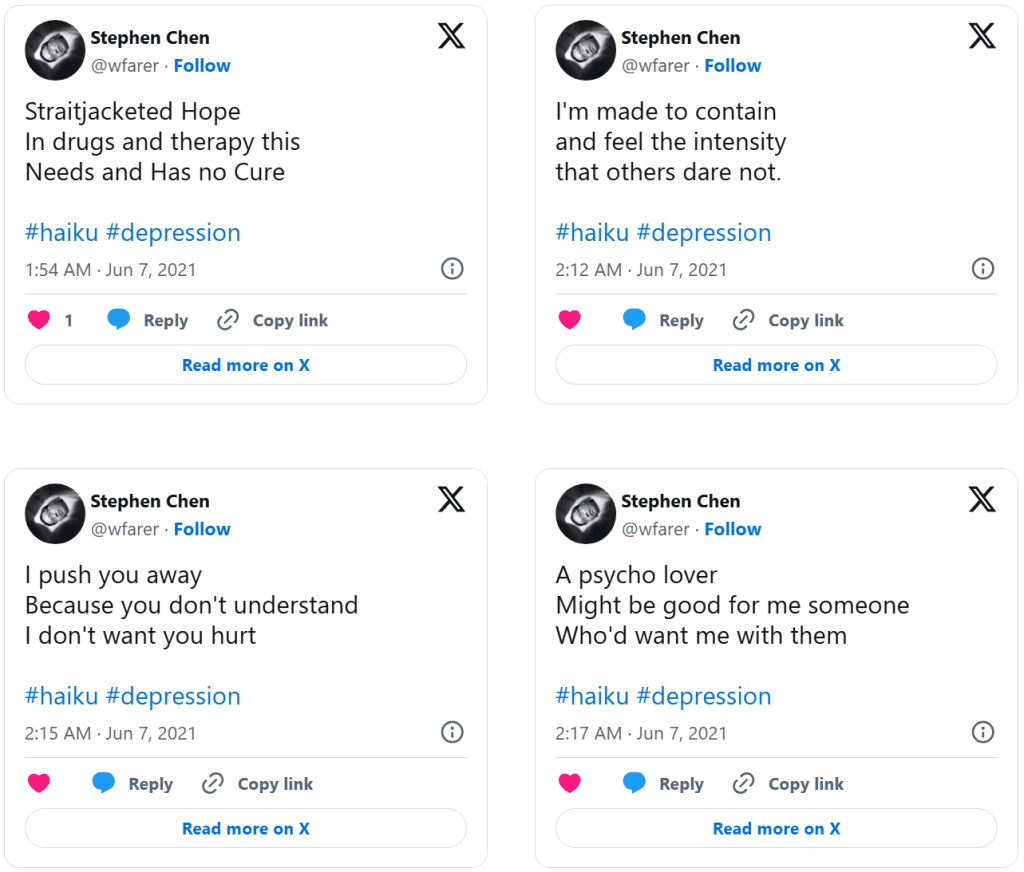Open timestamp 2:17 AM · Jun 7, 2021

click(x=641, y=733)
